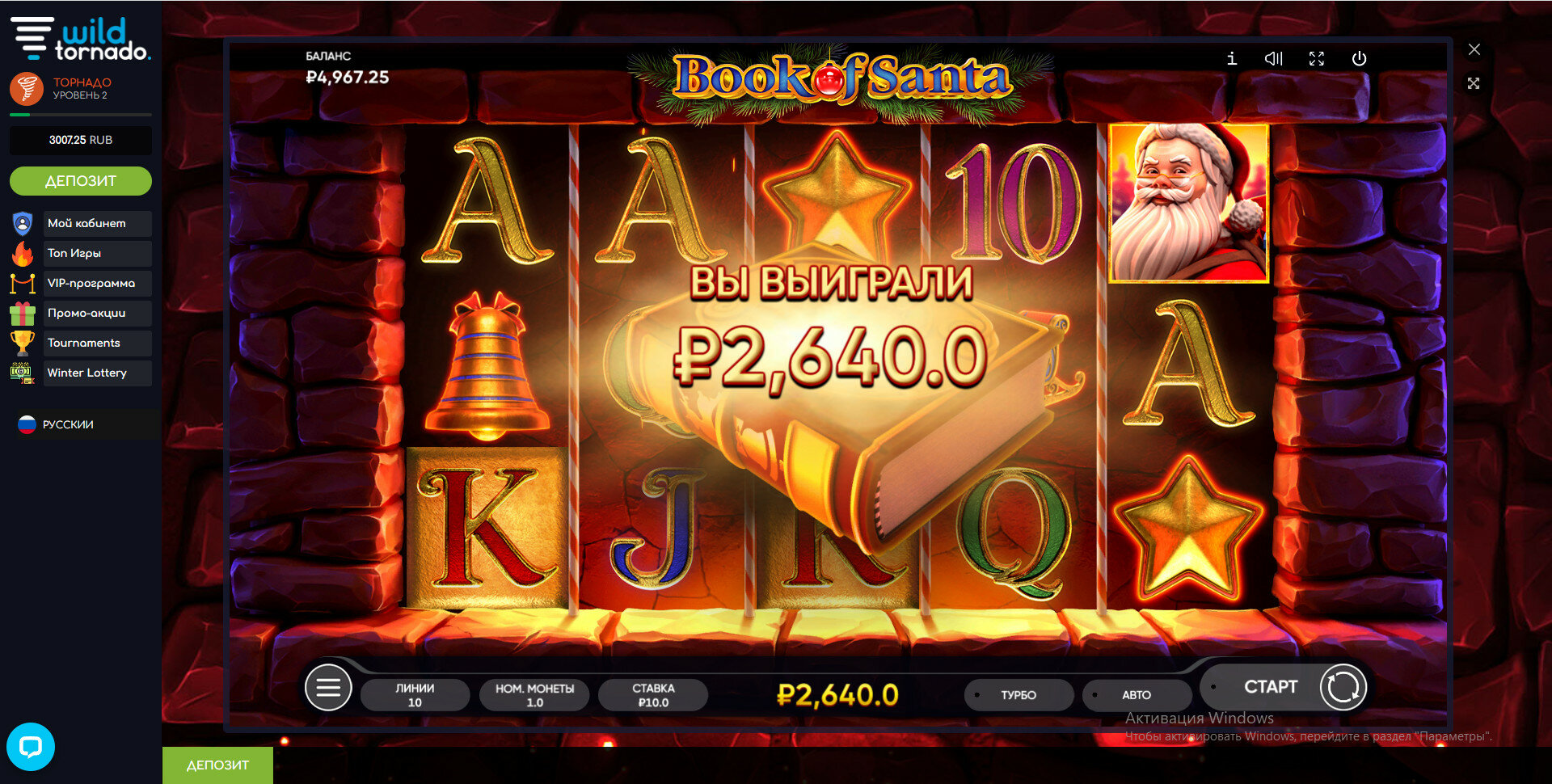Toggle the Турбо mode

[1018, 695]
